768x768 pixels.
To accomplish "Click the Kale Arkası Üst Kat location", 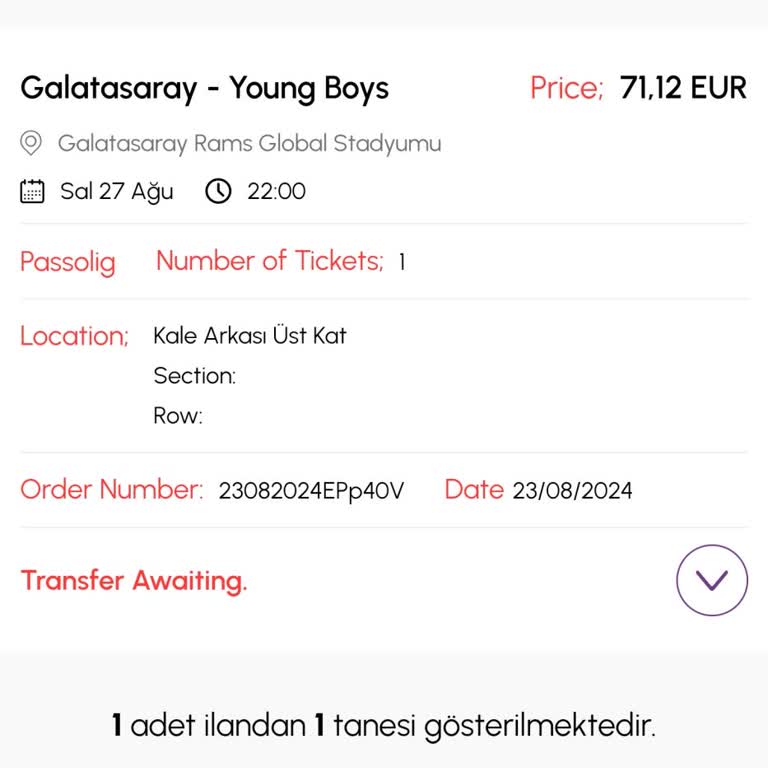I will (x=249, y=336).
